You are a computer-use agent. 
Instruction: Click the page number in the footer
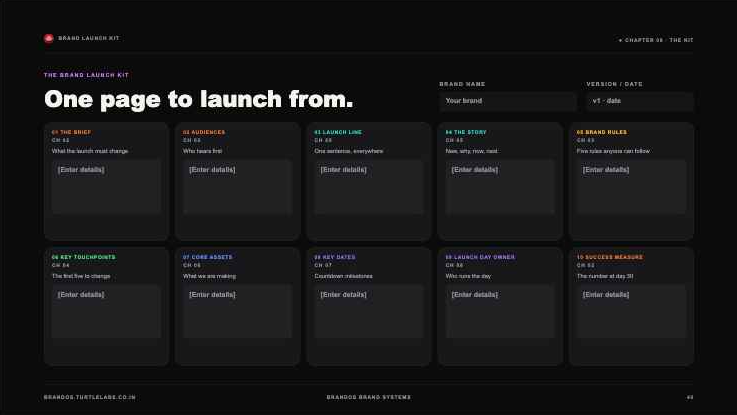tap(690, 398)
